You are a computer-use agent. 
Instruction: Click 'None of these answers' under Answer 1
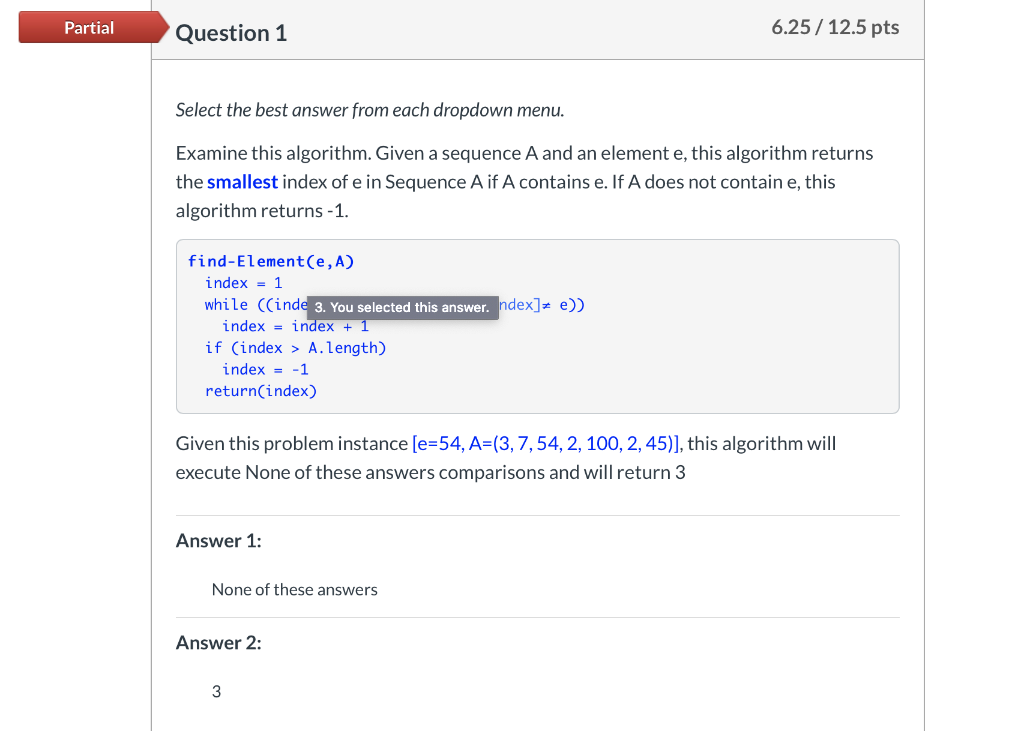pos(295,590)
